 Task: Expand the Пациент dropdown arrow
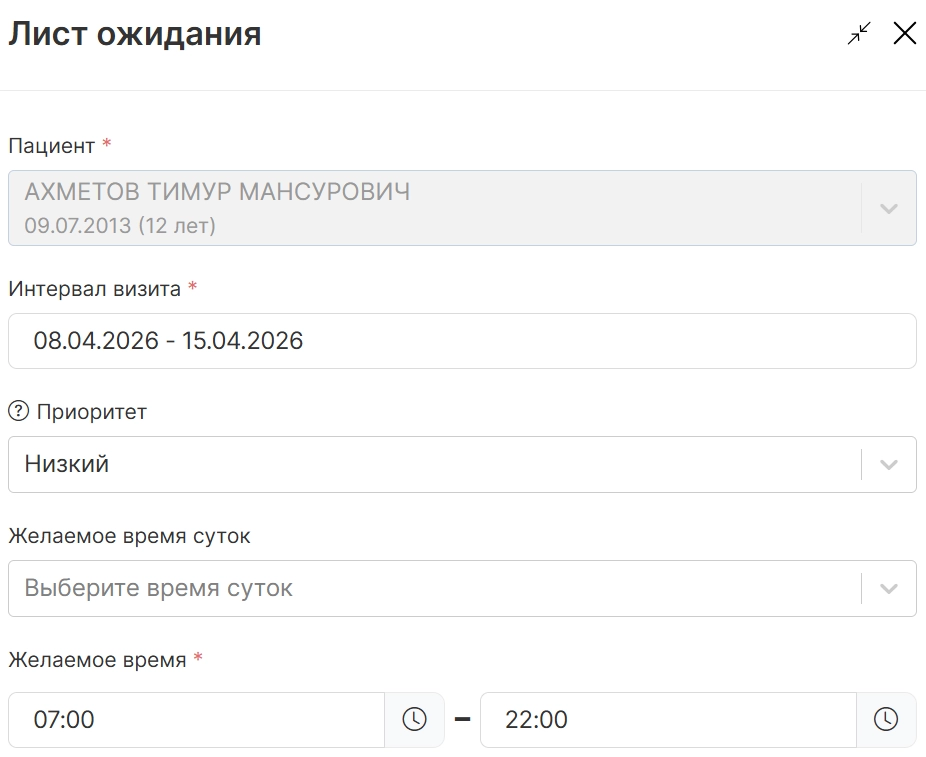pos(889,208)
